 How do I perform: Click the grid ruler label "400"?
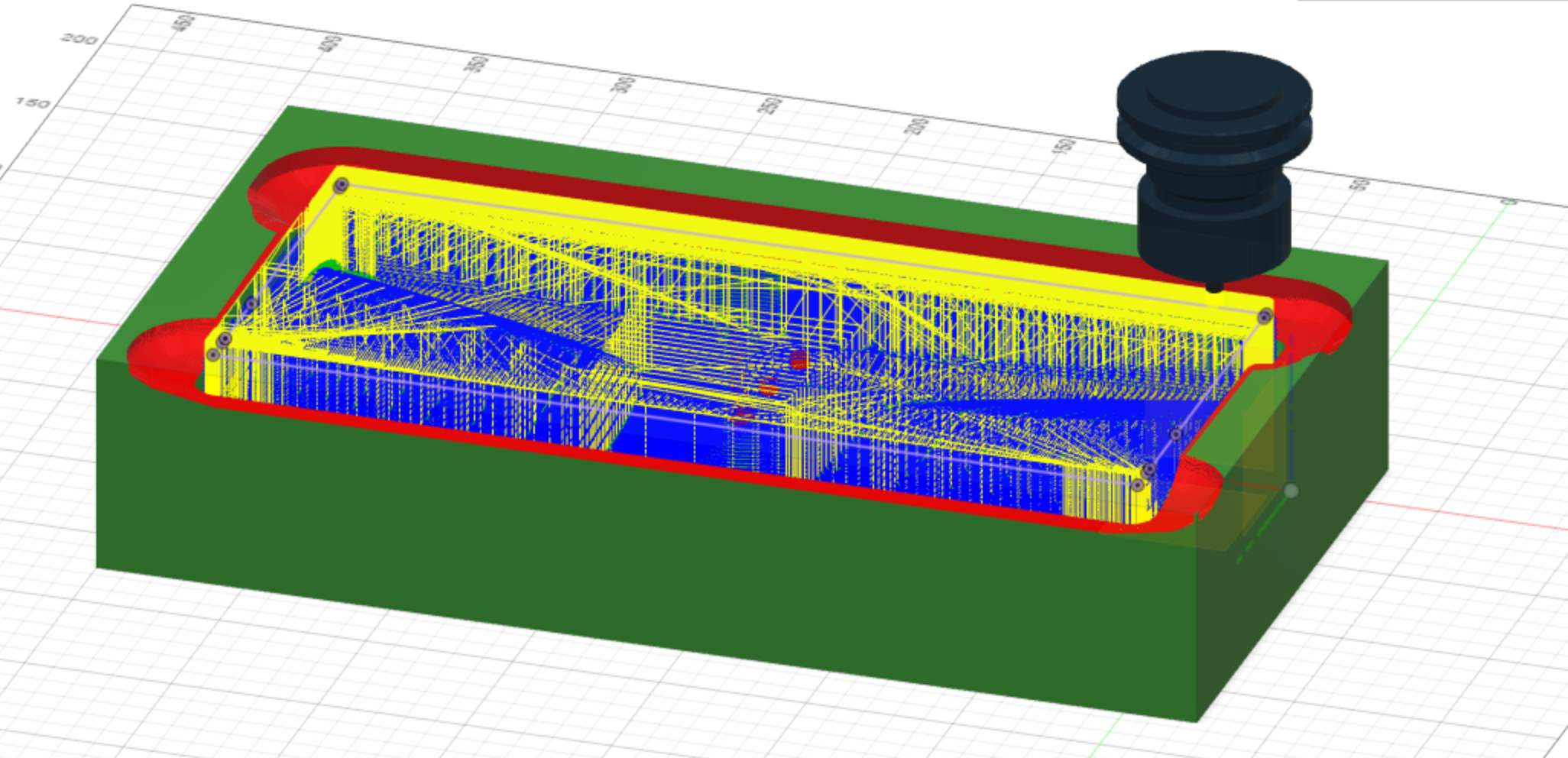329,44
